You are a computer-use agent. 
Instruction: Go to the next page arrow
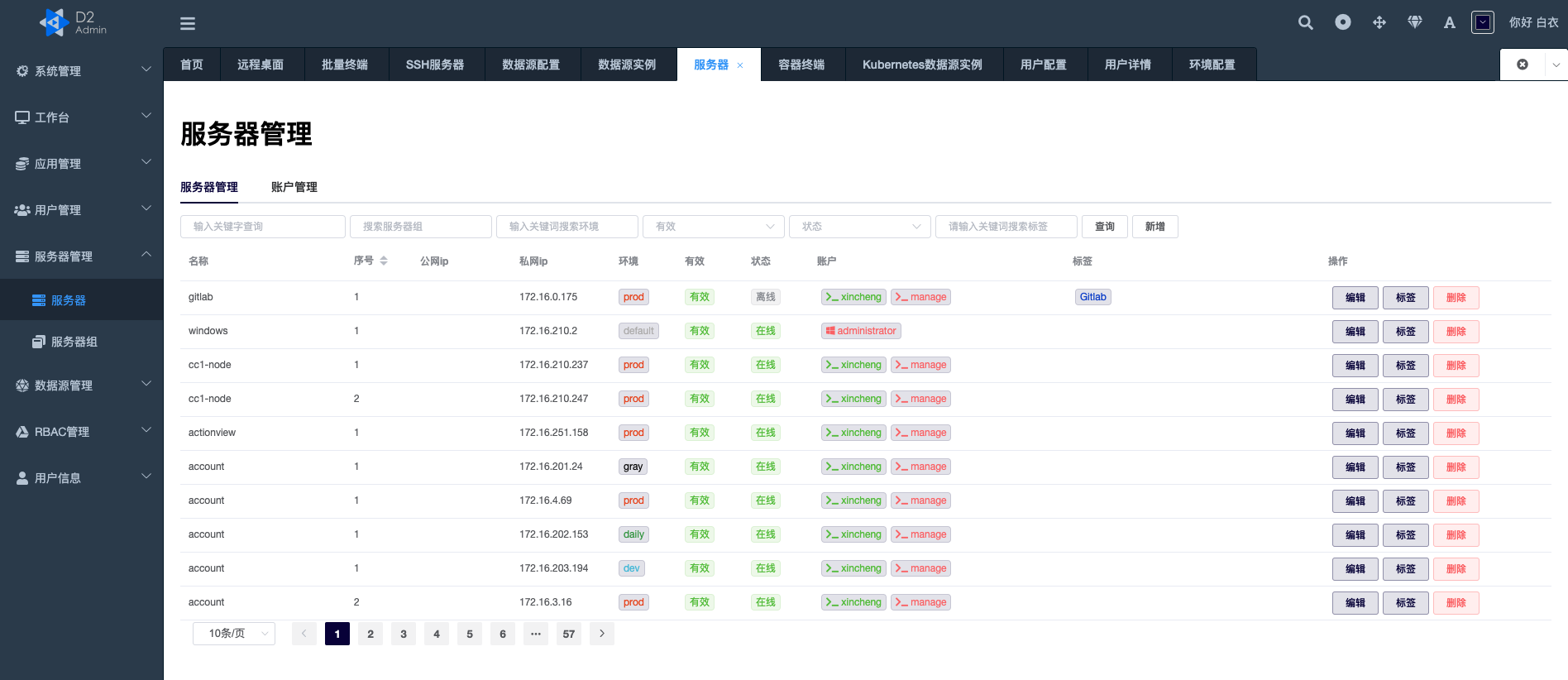click(x=602, y=634)
